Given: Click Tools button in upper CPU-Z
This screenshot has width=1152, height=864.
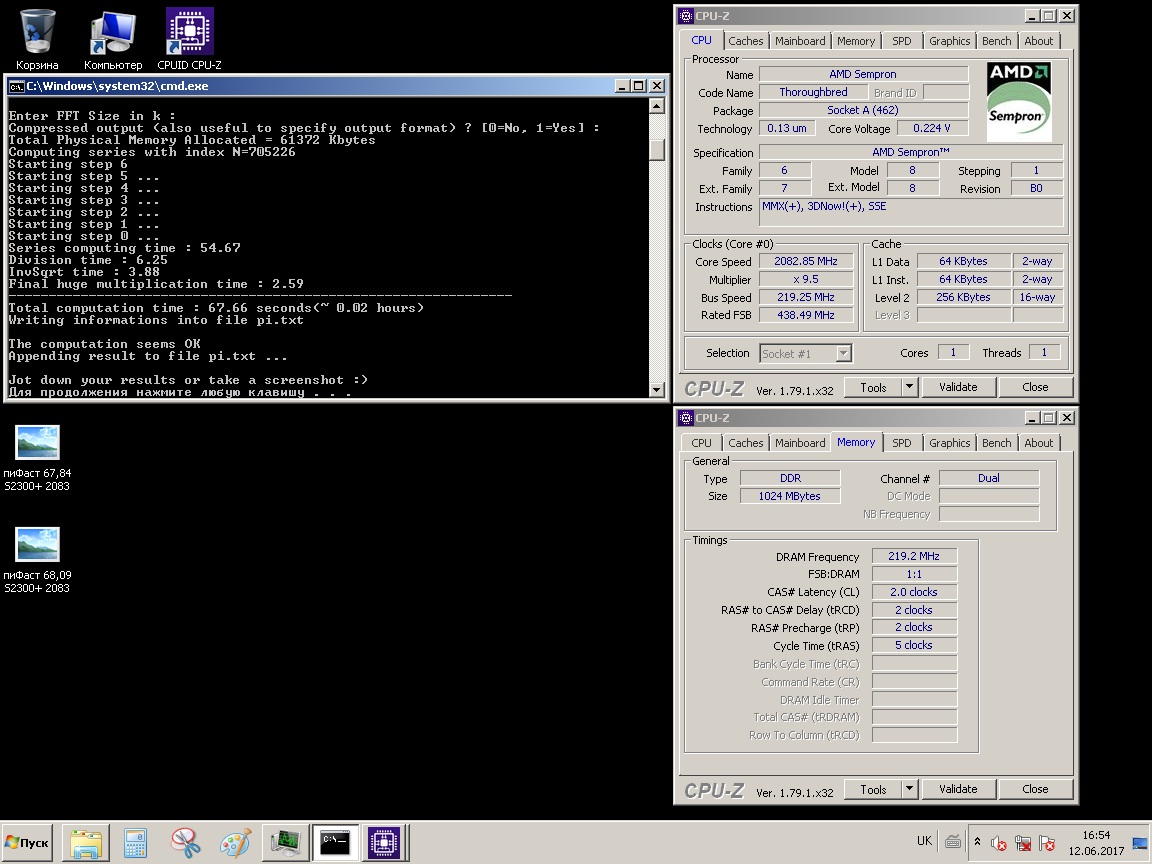Looking at the screenshot, I should click(x=873, y=387).
